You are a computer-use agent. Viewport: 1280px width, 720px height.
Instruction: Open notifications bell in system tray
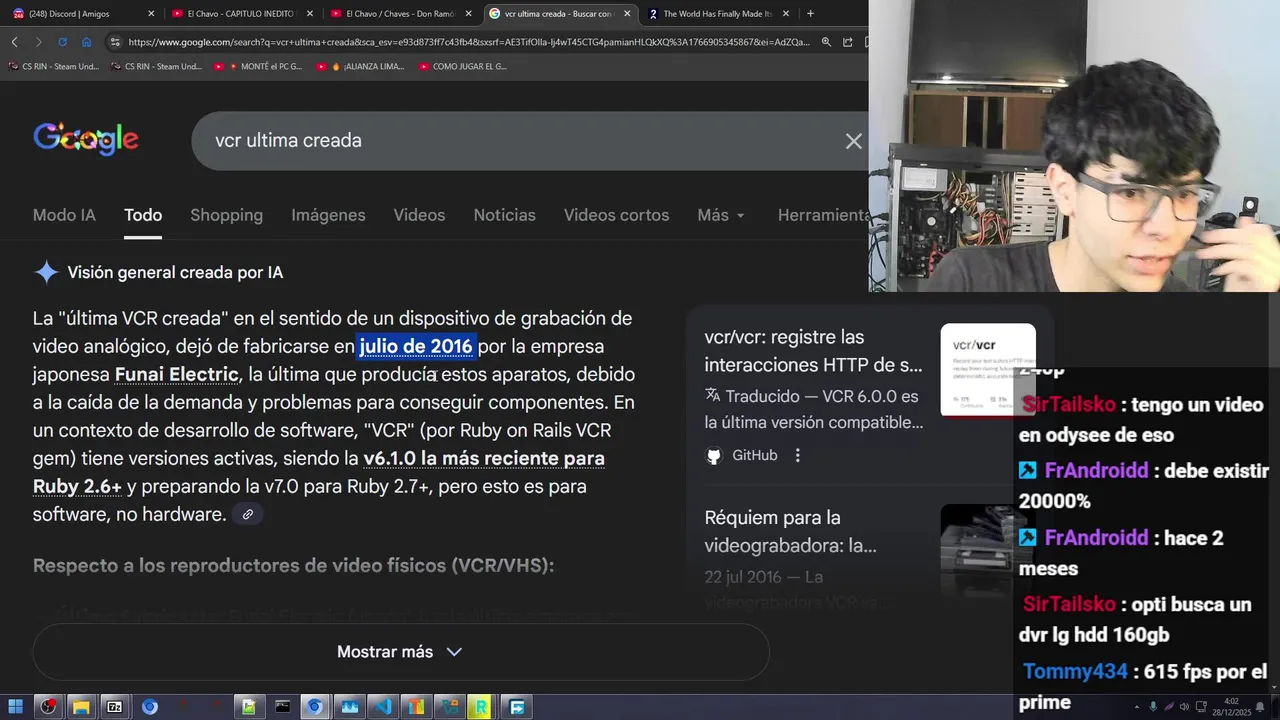[x=1261, y=707]
